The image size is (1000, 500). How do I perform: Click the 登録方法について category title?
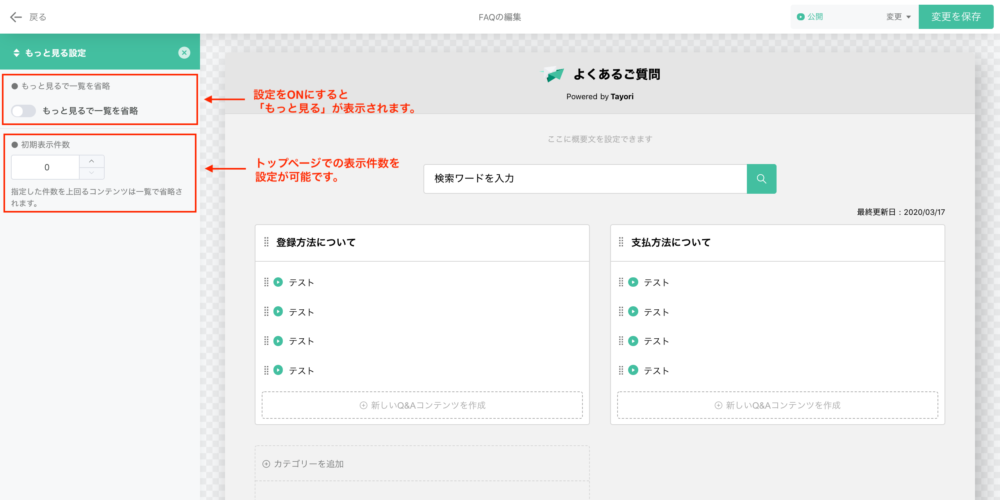tap(316, 243)
